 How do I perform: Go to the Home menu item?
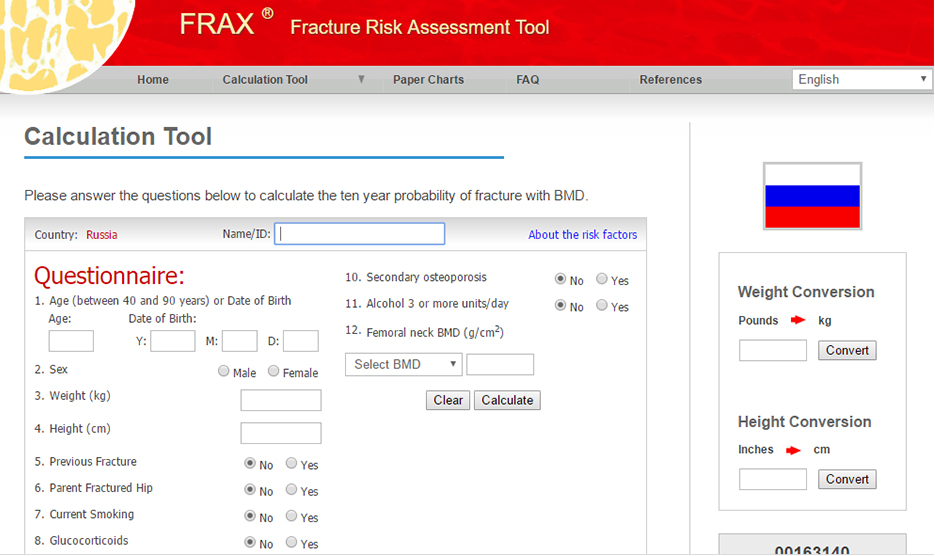(x=153, y=79)
